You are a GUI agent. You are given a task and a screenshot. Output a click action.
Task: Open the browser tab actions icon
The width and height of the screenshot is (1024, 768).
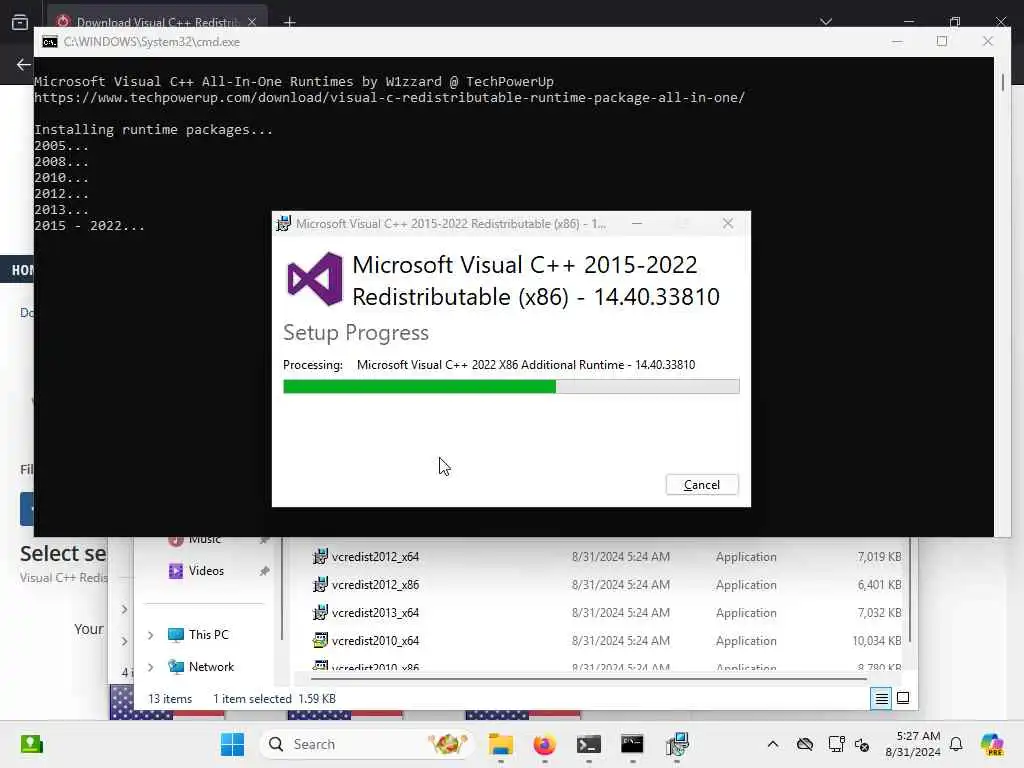click(x=20, y=22)
